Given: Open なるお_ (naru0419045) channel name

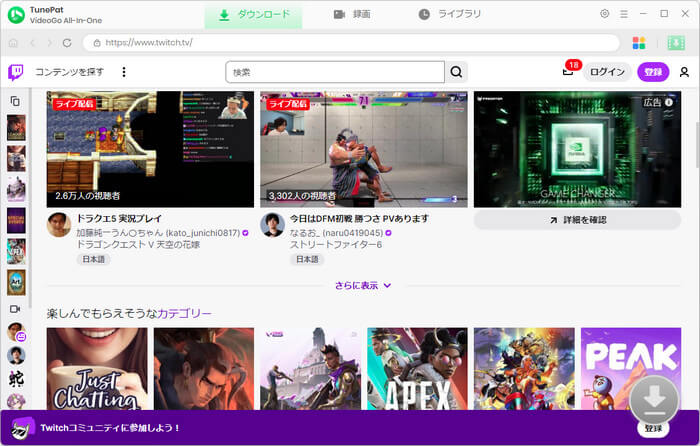Looking at the screenshot, I should [336, 233].
